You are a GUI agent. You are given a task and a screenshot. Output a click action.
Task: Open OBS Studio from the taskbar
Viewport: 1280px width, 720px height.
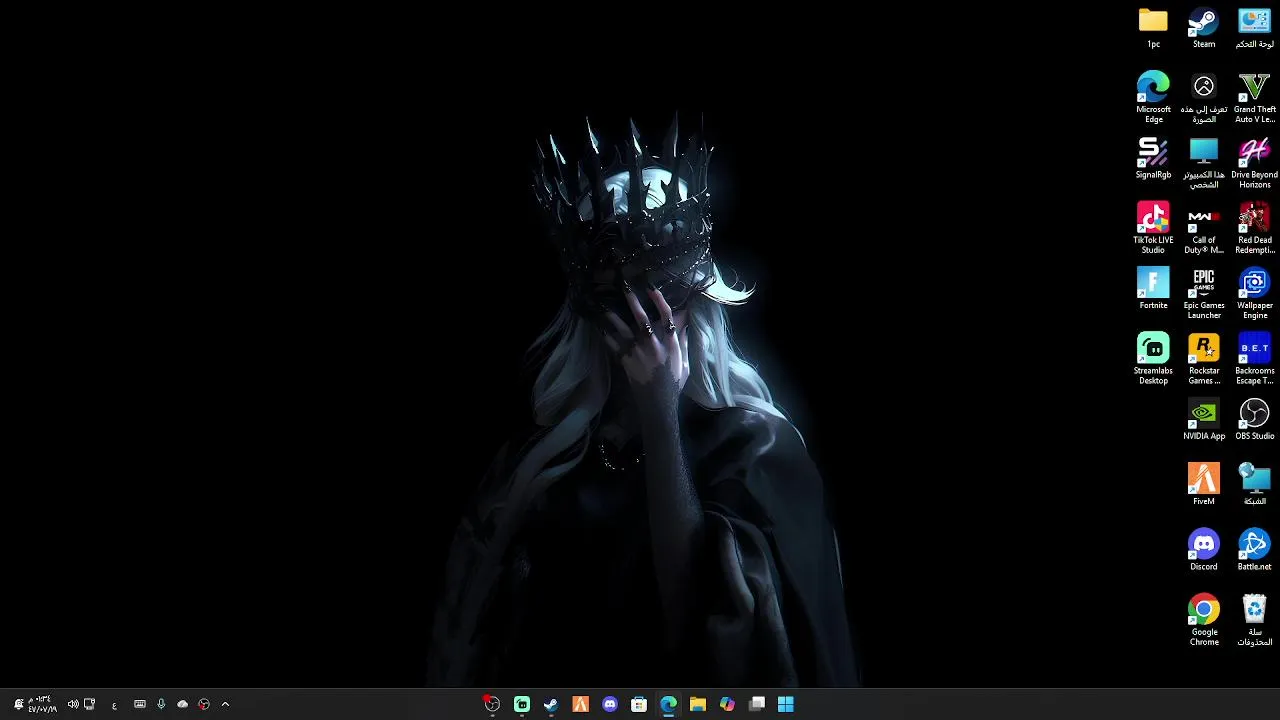pyautogui.click(x=492, y=704)
